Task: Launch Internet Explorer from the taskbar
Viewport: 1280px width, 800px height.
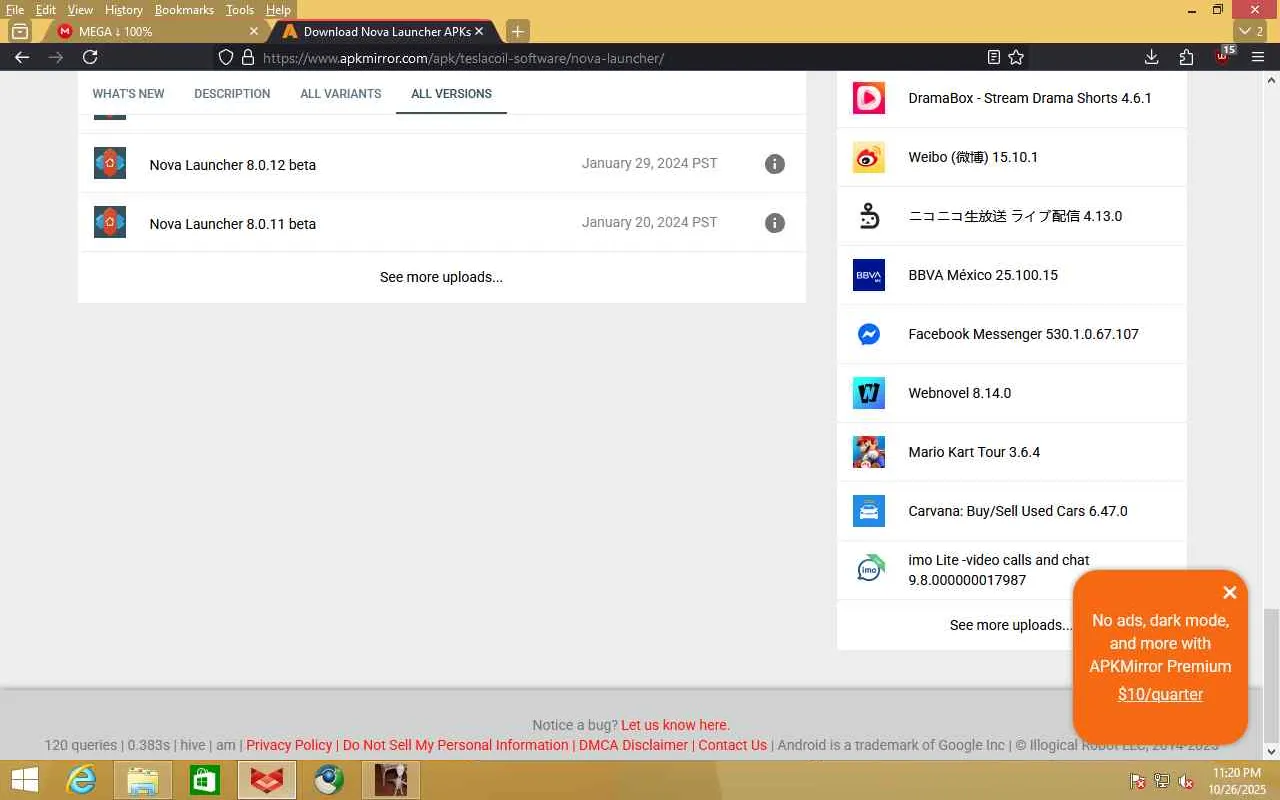Action: pyautogui.click(x=80, y=780)
